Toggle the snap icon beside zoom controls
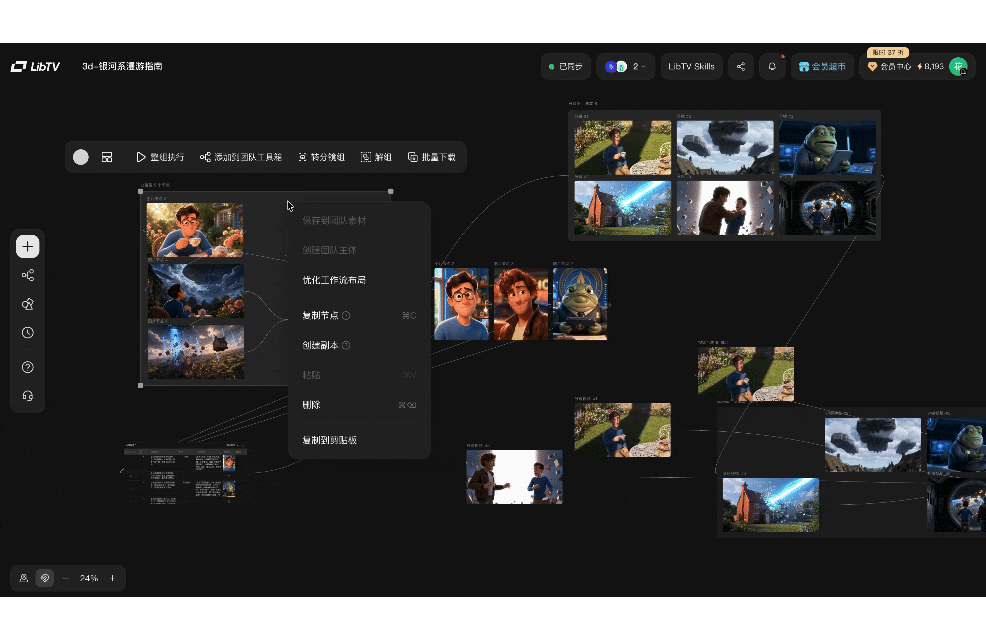The width and height of the screenshot is (986, 640). tap(45, 578)
